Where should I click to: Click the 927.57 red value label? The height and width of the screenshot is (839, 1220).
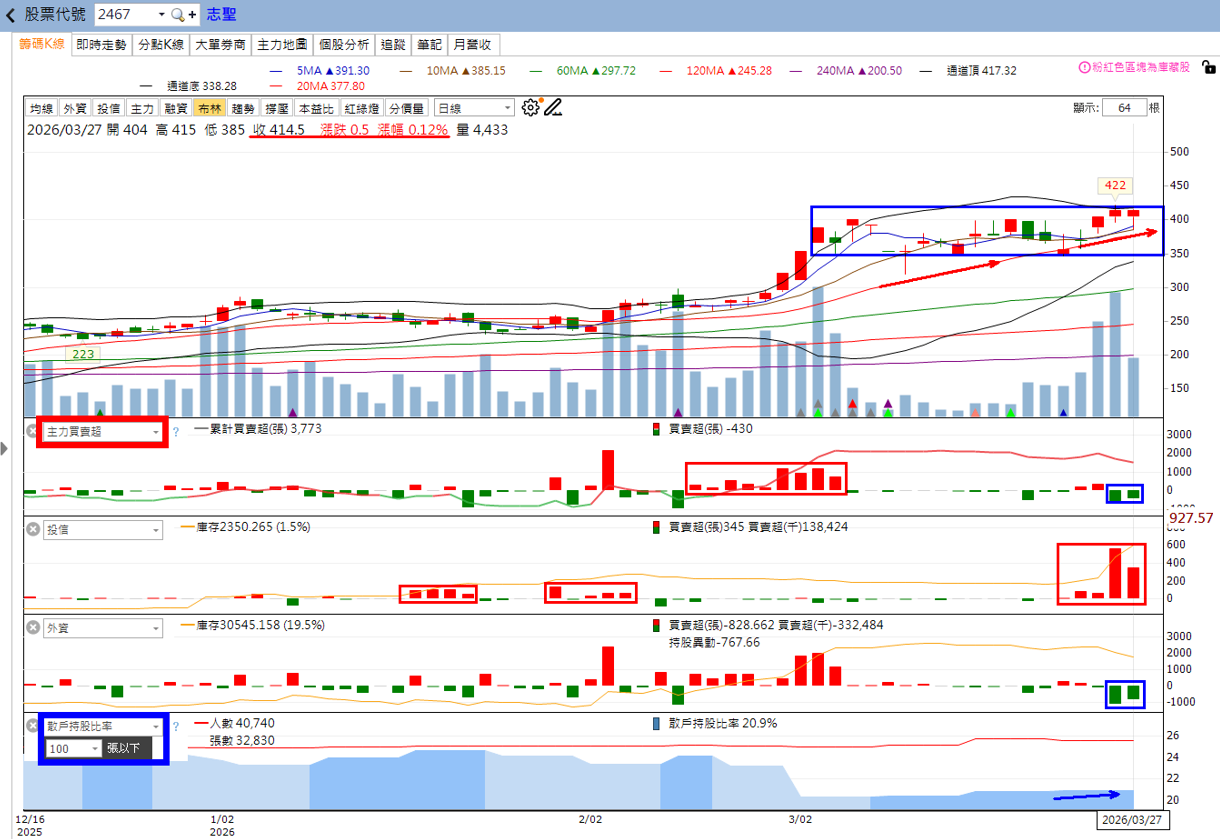pyautogui.click(x=1191, y=518)
